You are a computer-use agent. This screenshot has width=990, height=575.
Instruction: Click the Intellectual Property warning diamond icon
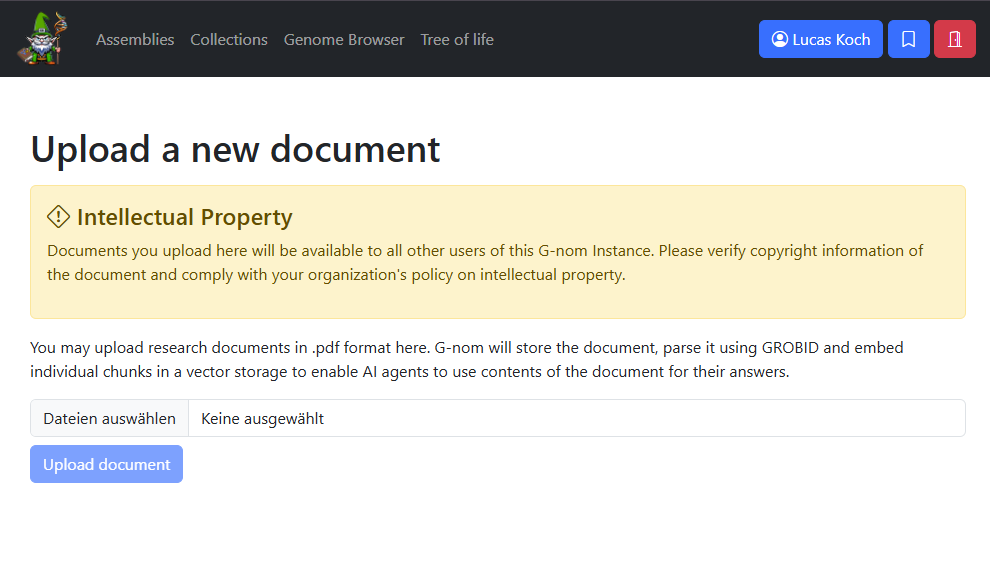click(58, 216)
